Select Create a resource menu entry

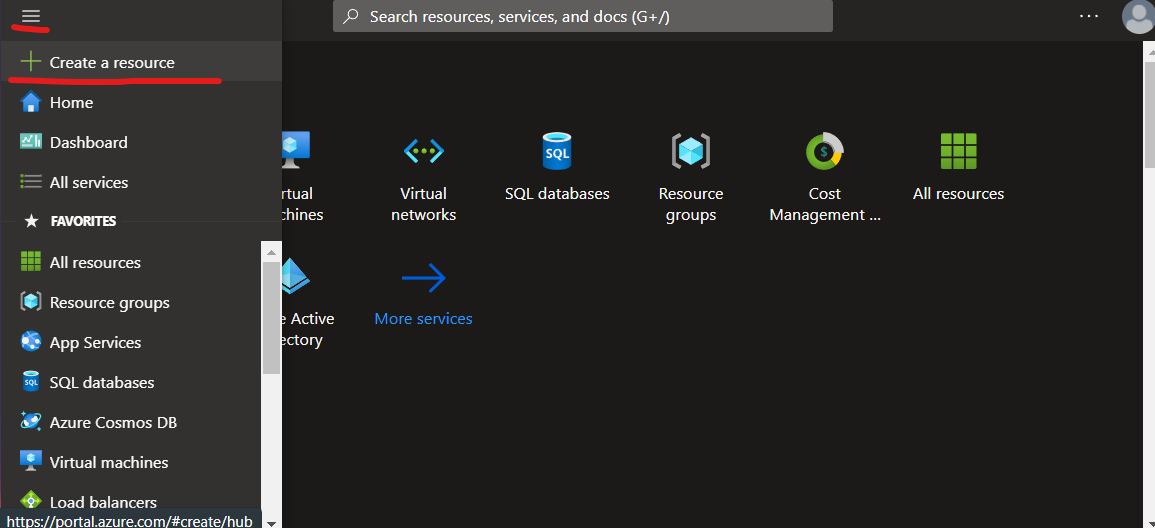(x=141, y=62)
